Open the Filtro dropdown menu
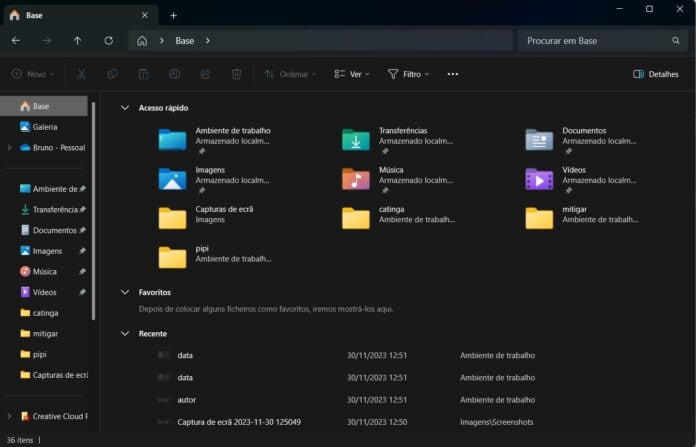 [408, 74]
